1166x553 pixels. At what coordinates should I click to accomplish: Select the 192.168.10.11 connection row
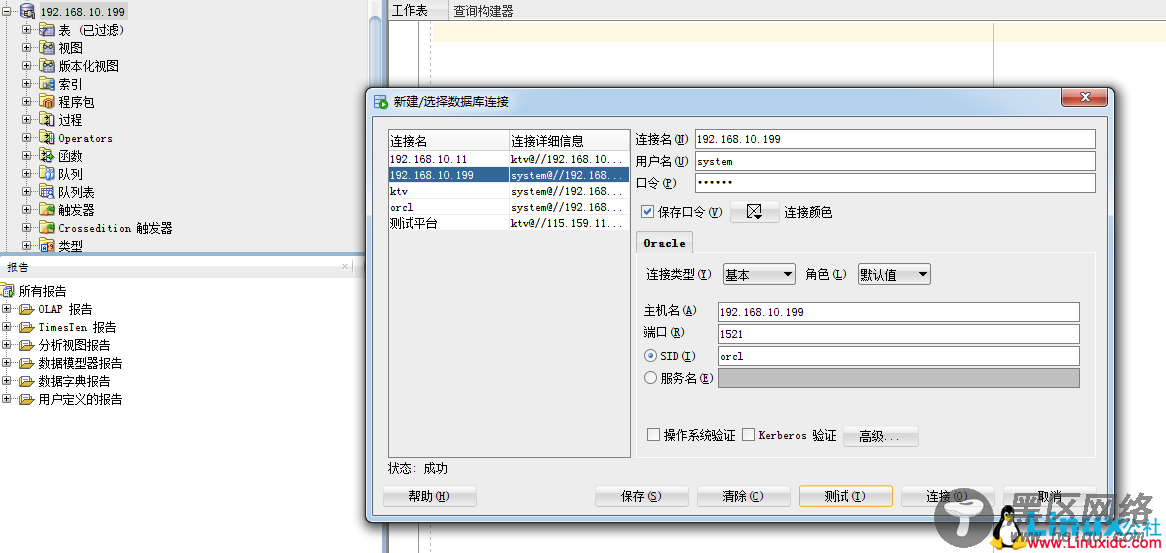(x=509, y=159)
